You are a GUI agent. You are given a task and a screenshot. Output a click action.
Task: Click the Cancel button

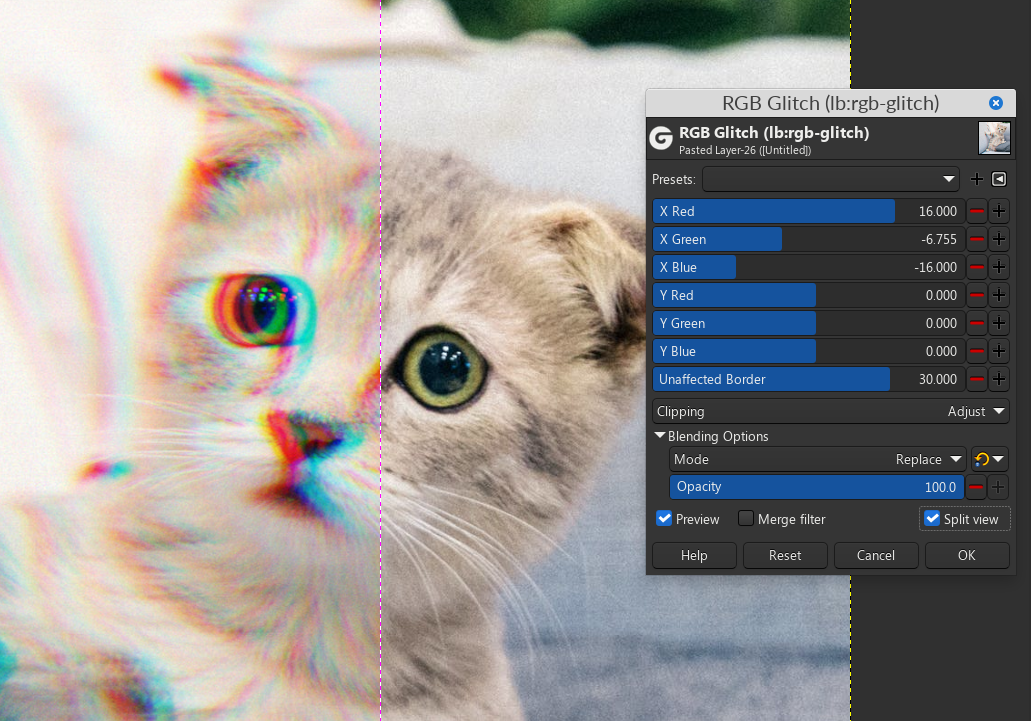[876, 555]
